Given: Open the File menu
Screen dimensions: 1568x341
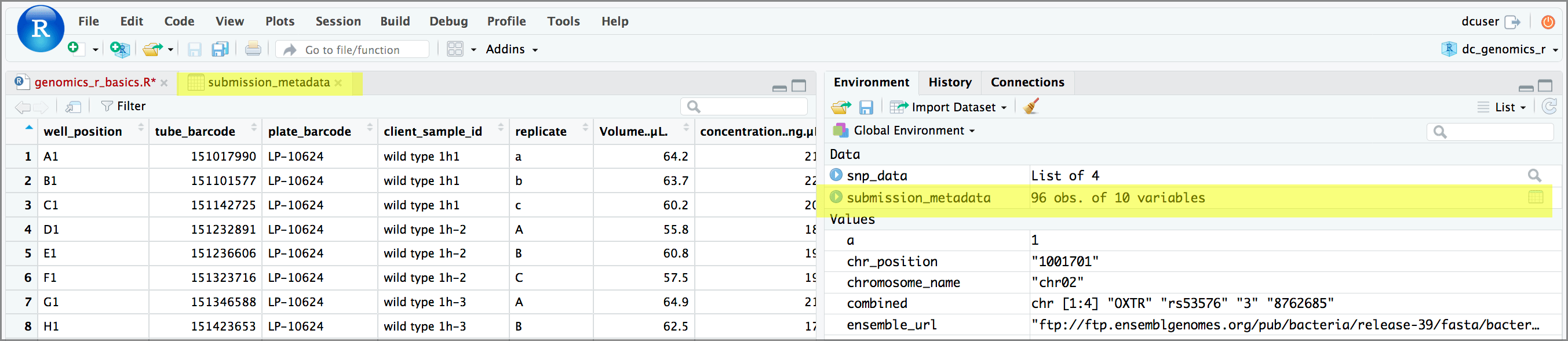Looking at the screenshot, I should pyautogui.click(x=88, y=21).
